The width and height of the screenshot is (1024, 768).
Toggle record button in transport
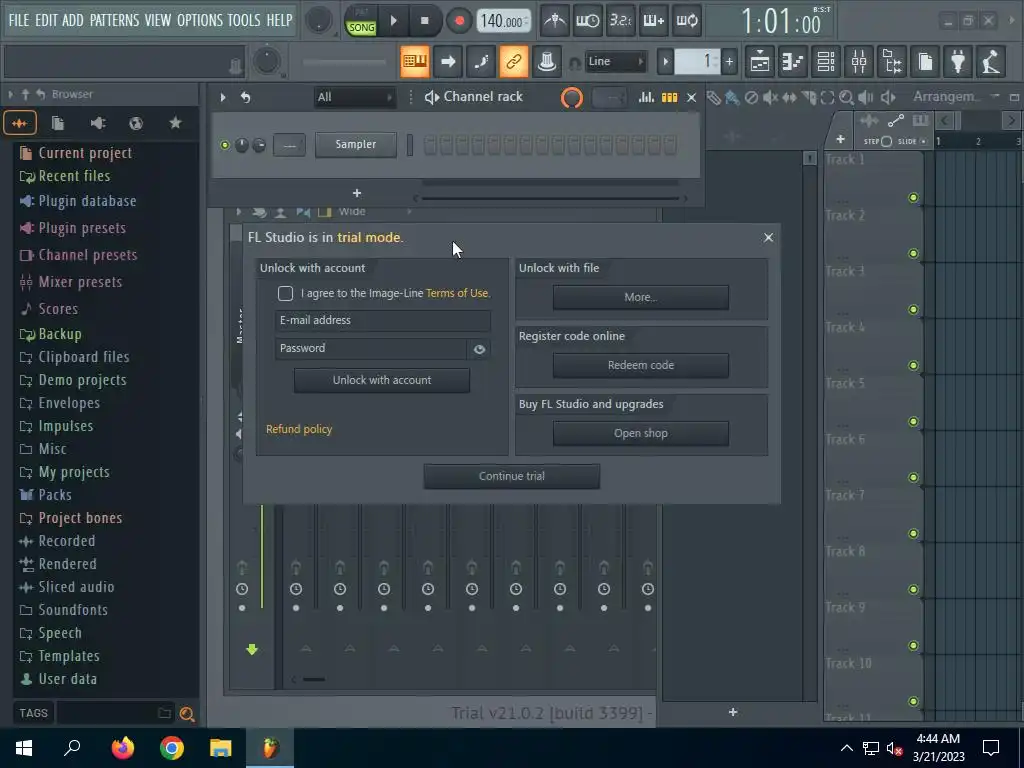tap(459, 21)
